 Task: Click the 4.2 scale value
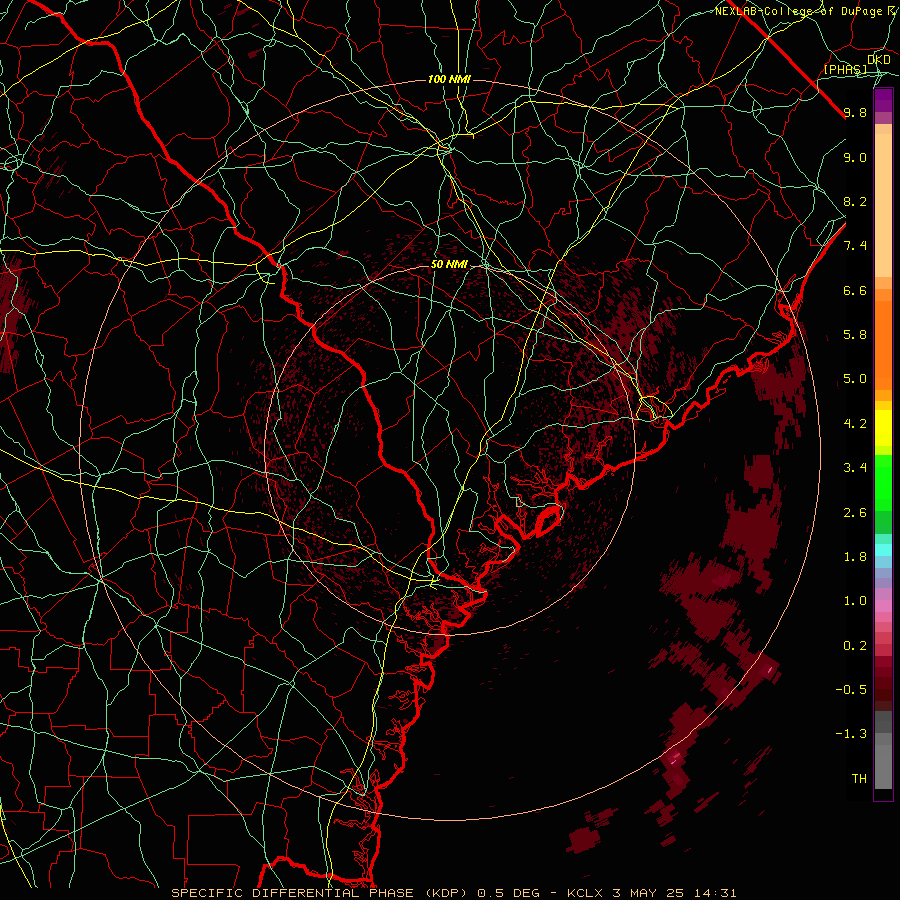(855, 424)
